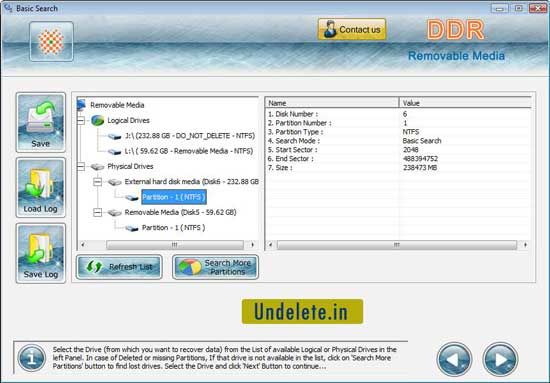
Task: Click the Refresh List button
Action: click(x=119, y=267)
